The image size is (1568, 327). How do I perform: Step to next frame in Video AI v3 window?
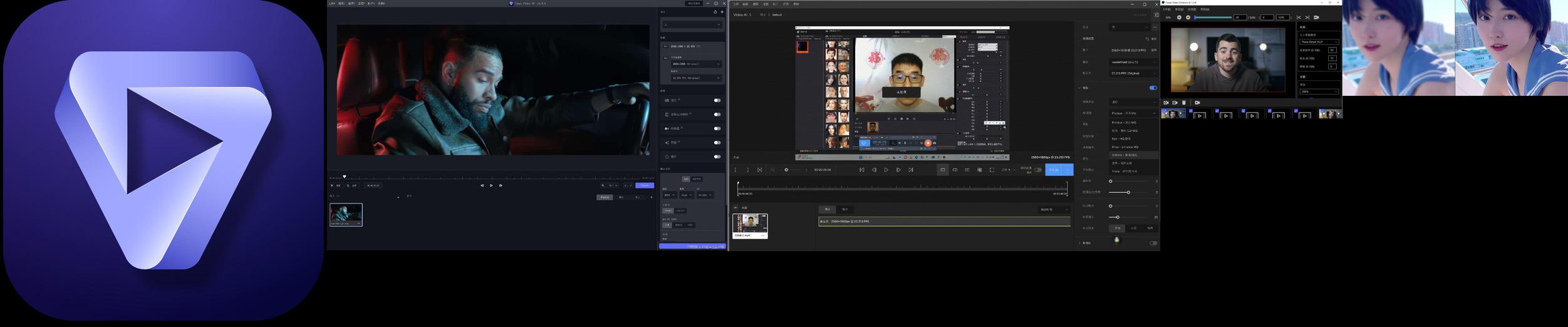pos(501,185)
